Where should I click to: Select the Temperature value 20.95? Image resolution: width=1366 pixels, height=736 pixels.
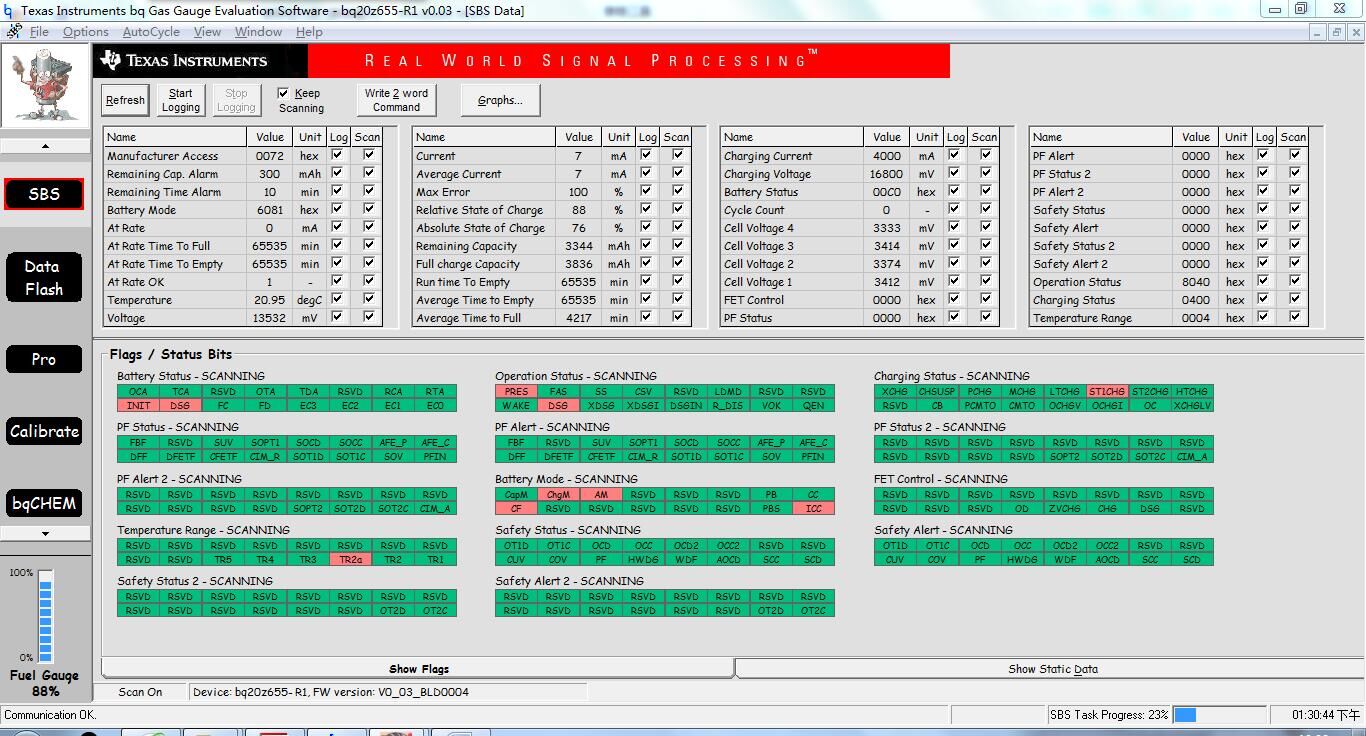point(269,300)
